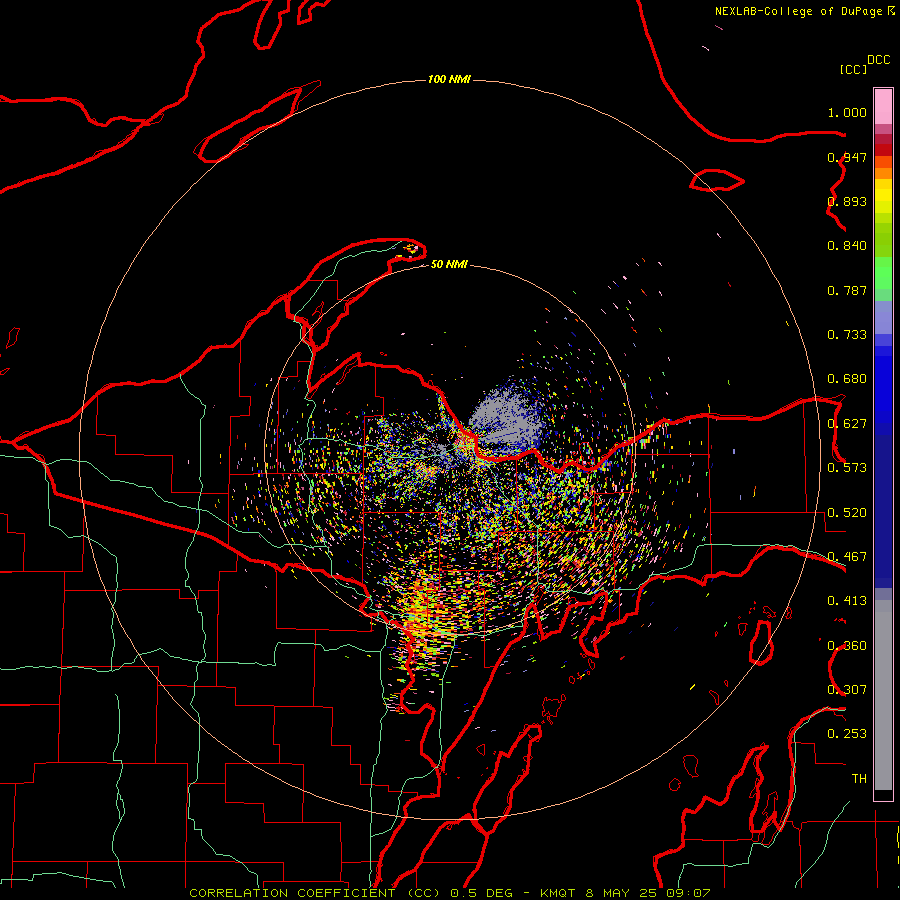Select the 0.360 scale value

point(847,646)
